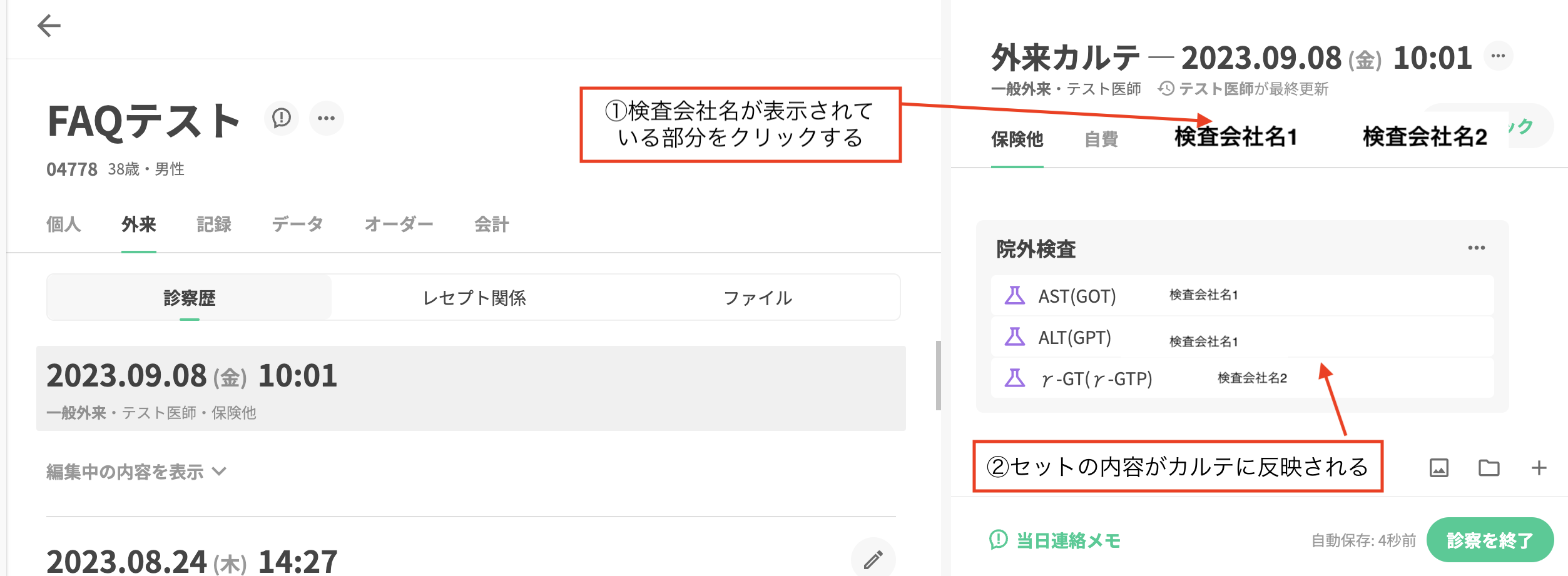Click the patient alert icon beside FAQテスト
1568x576 pixels.
[x=282, y=118]
